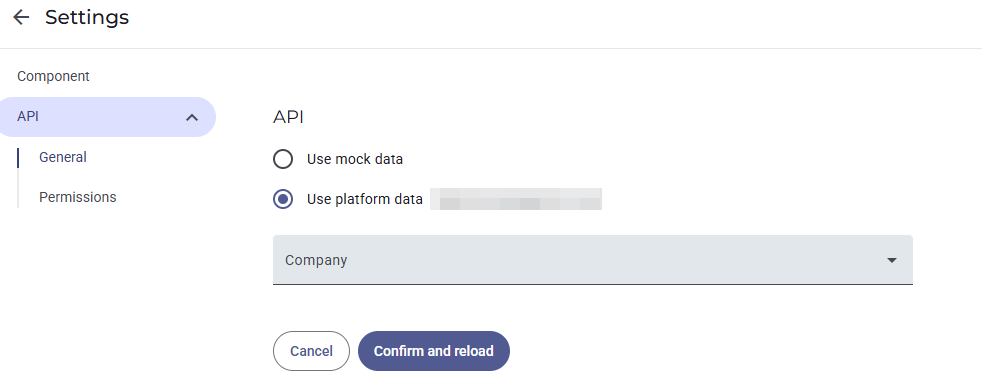Select the Use mock data radio button
982x389 pixels.
[x=283, y=159]
